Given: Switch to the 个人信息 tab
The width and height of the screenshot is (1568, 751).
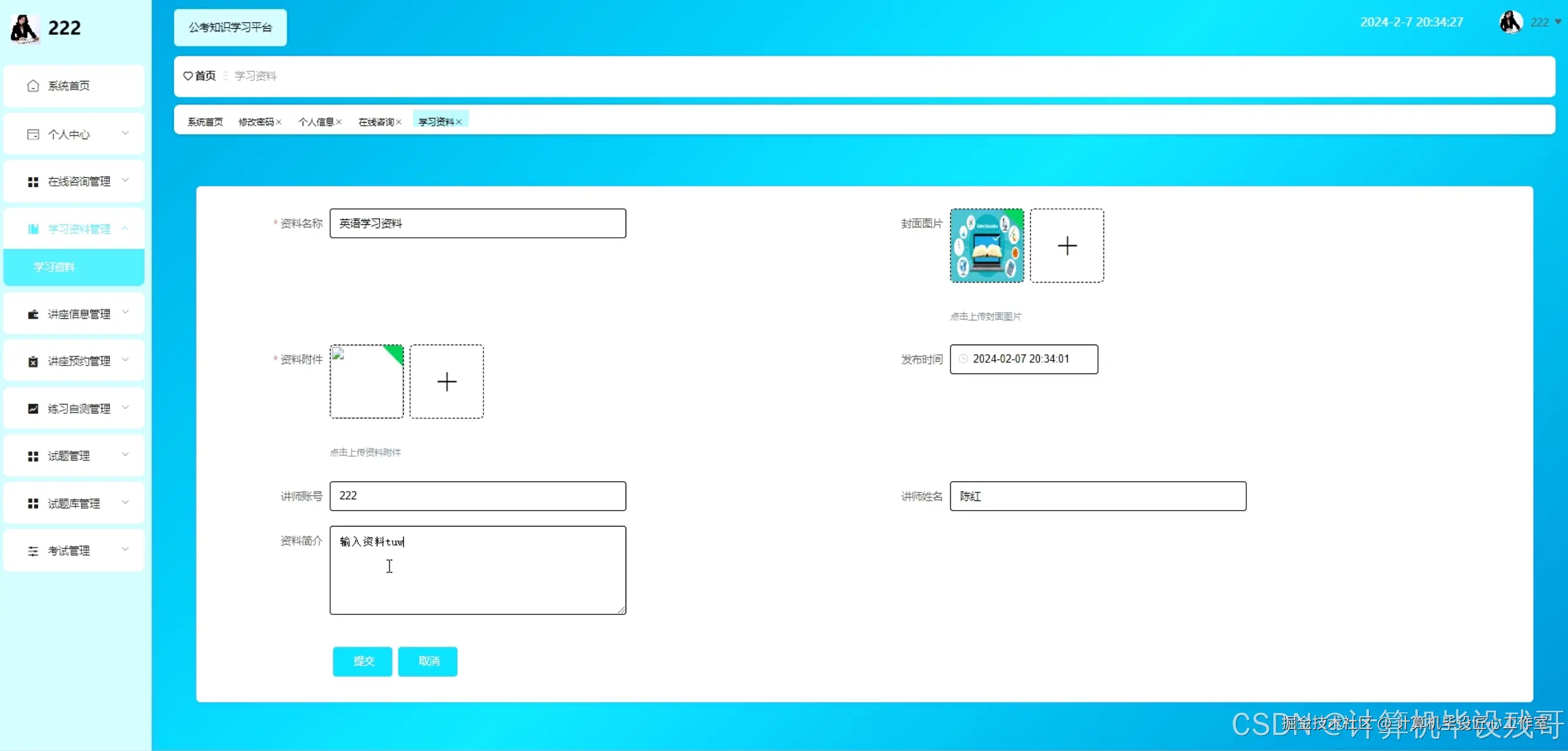Looking at the screenshot, I should click(x=316, y=122).
